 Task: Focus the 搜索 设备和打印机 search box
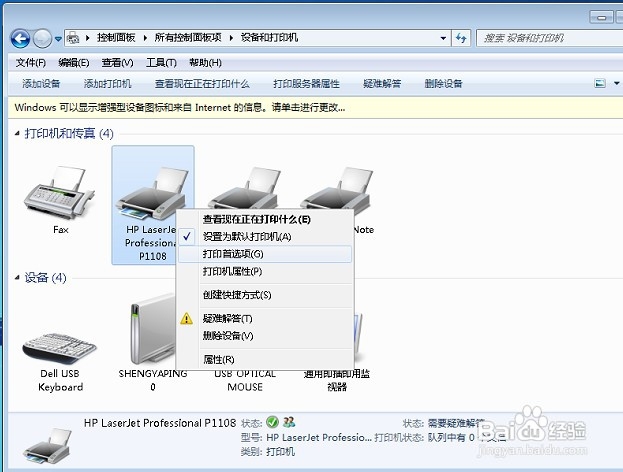[x=549, y=38]
